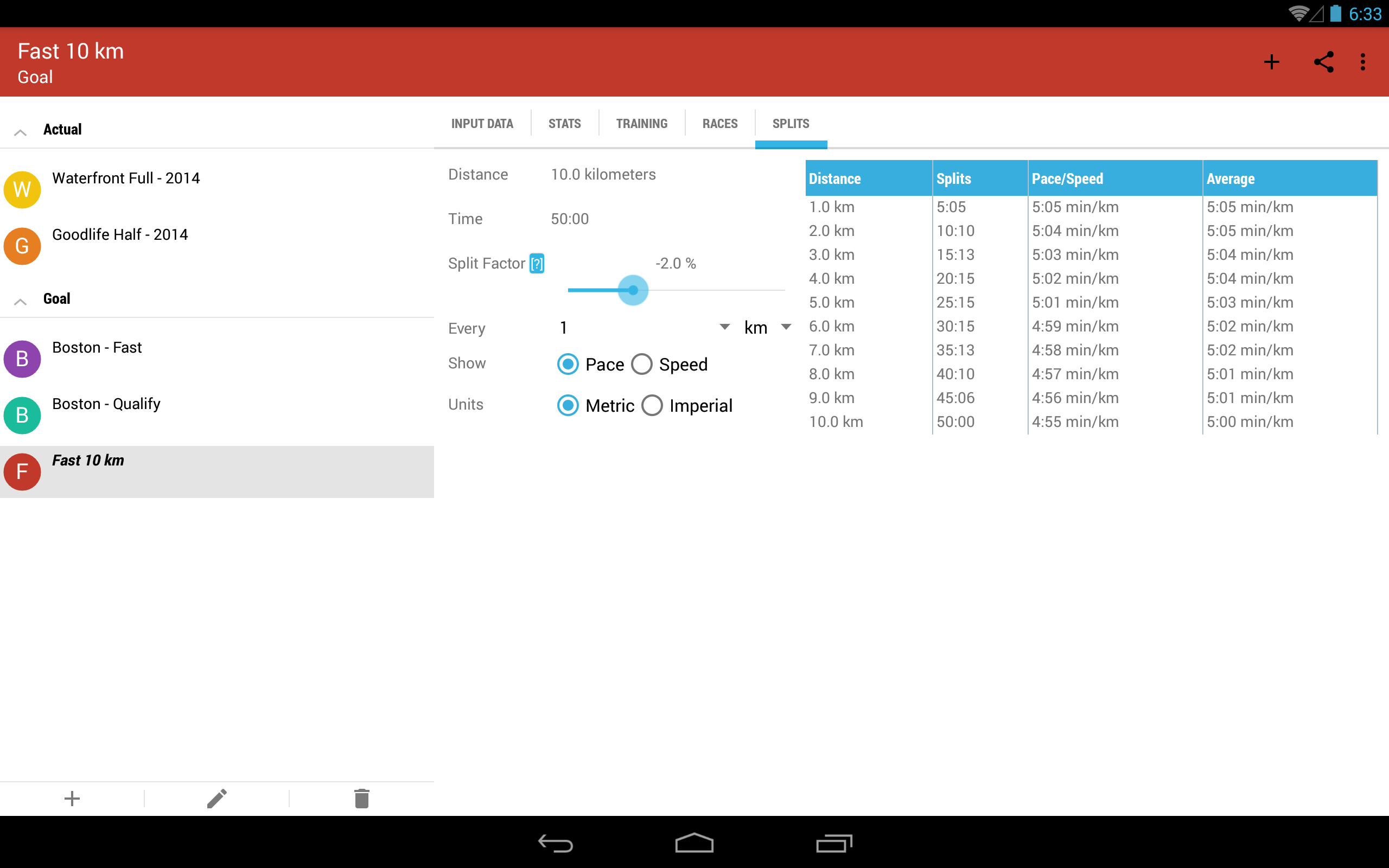Tap the Fast 10 km header title
The image size is (1389, 868).
tap(71, 51)
